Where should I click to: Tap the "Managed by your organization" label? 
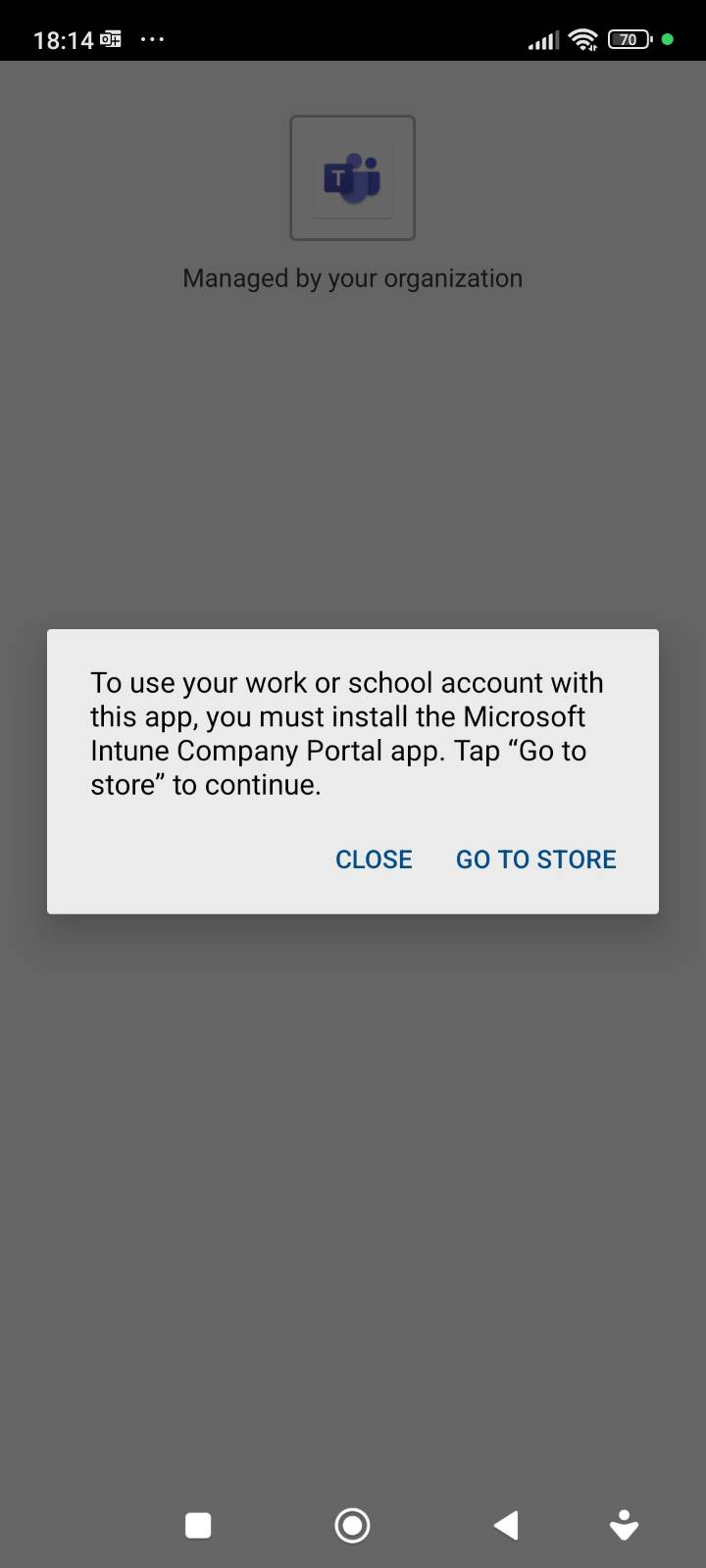tap(352, 278)
